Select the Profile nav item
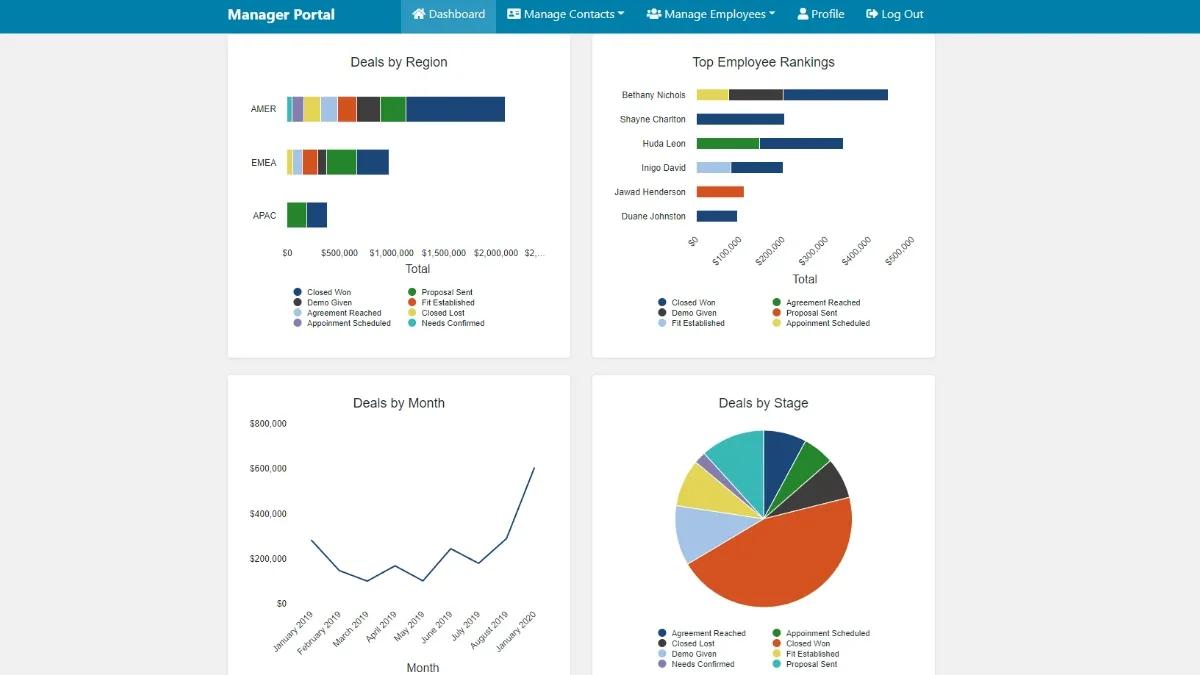The height and width of the screenshot is (675, 1200). 820,14
